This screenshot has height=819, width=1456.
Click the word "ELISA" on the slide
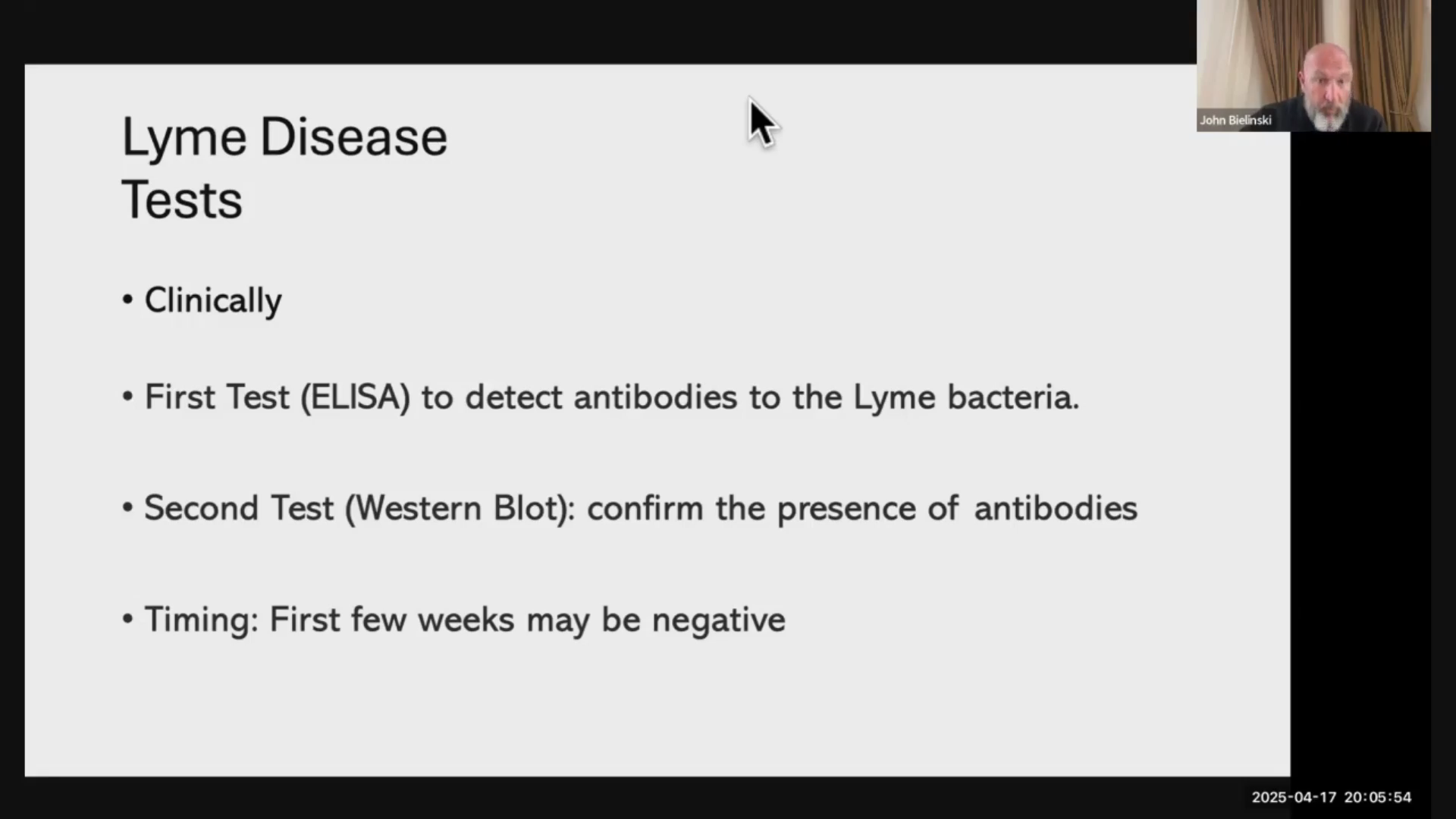click(x=355, y=397)
